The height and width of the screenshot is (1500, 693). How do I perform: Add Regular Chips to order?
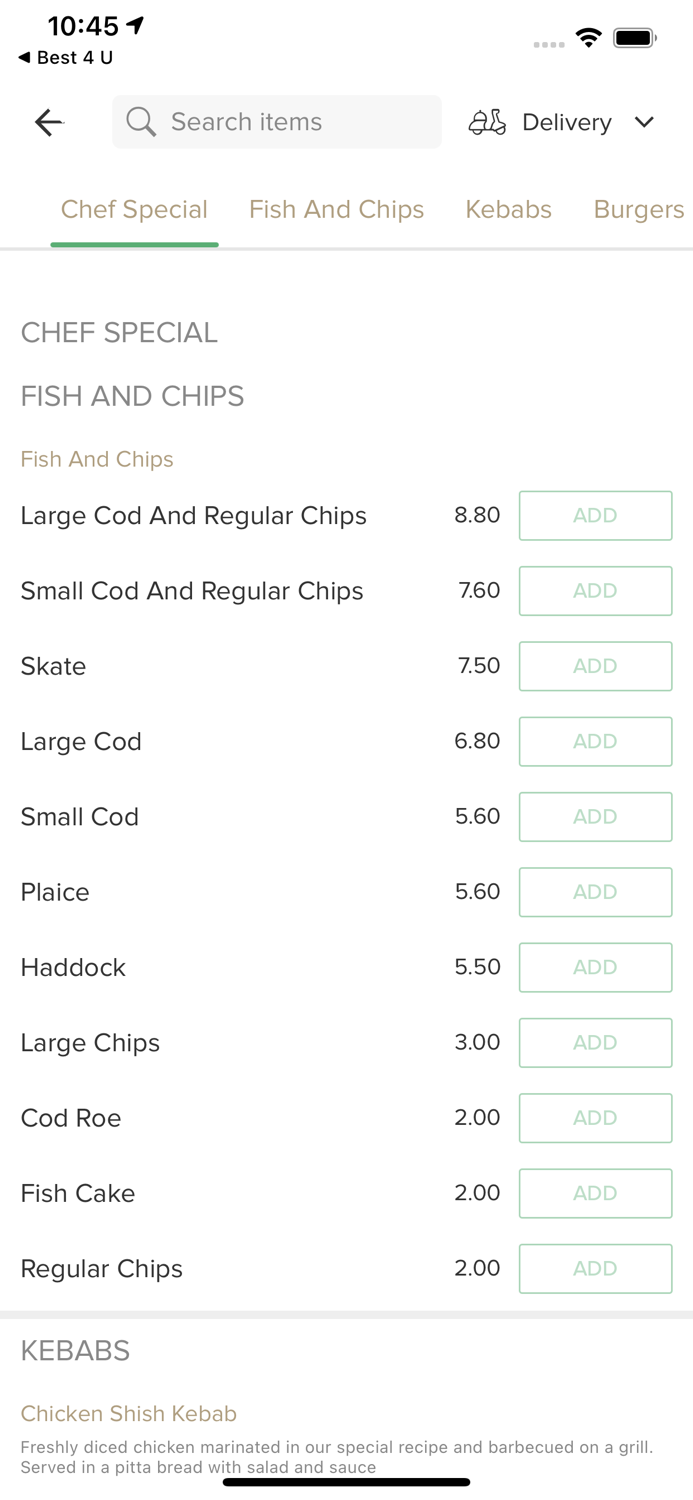[595, 1268]
